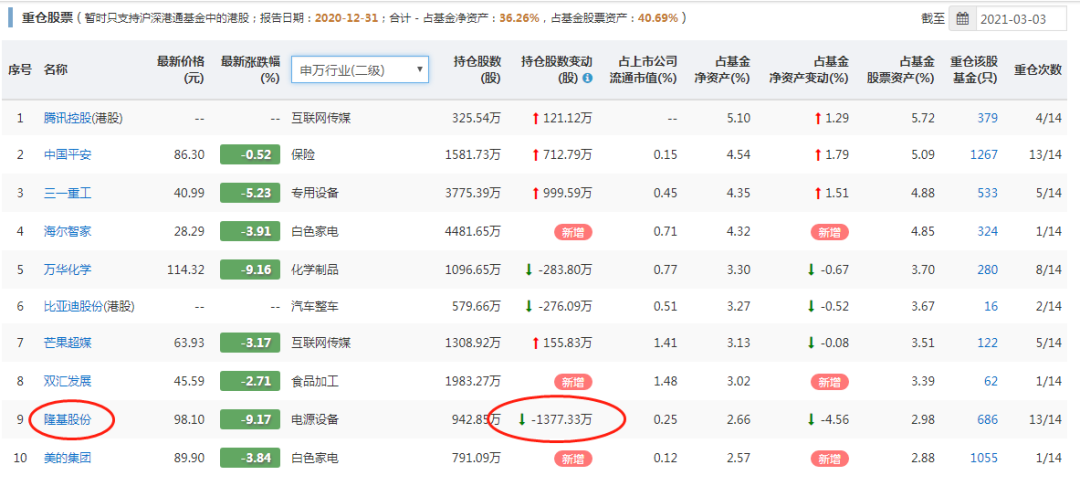
Task: Open the 隆基股份 stock link
Action: pyautogui.click(x=67, y=419)
